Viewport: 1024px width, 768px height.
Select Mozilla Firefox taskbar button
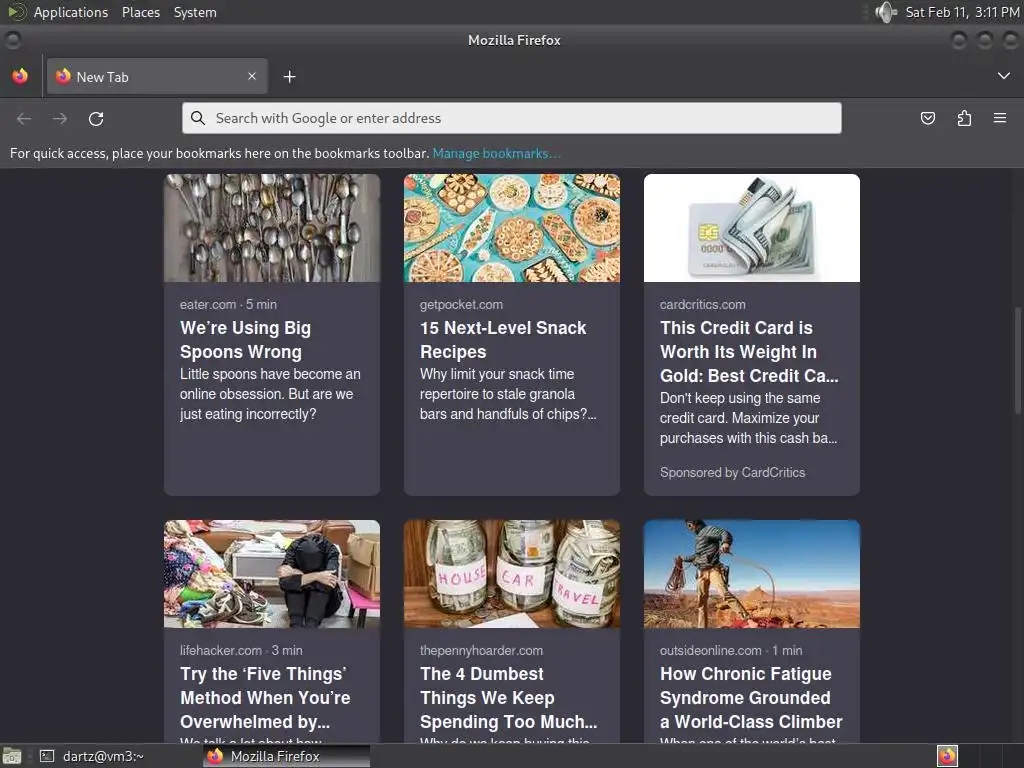[286, 756]
